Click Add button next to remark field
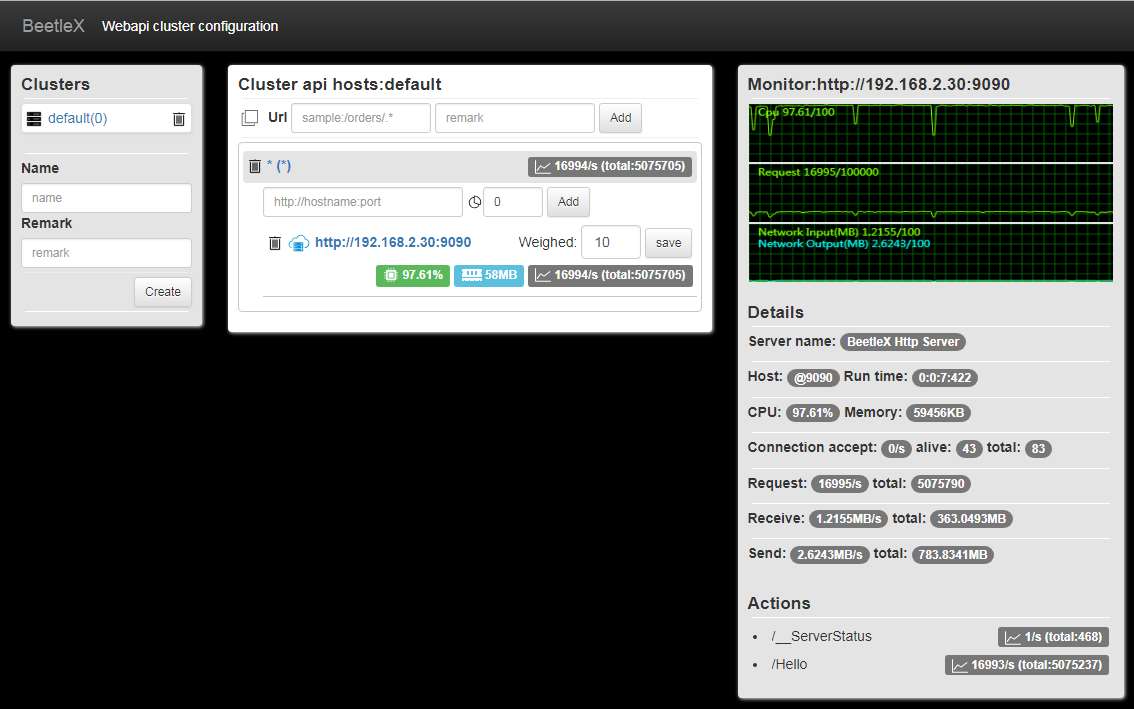 click(x=621, y=118)
